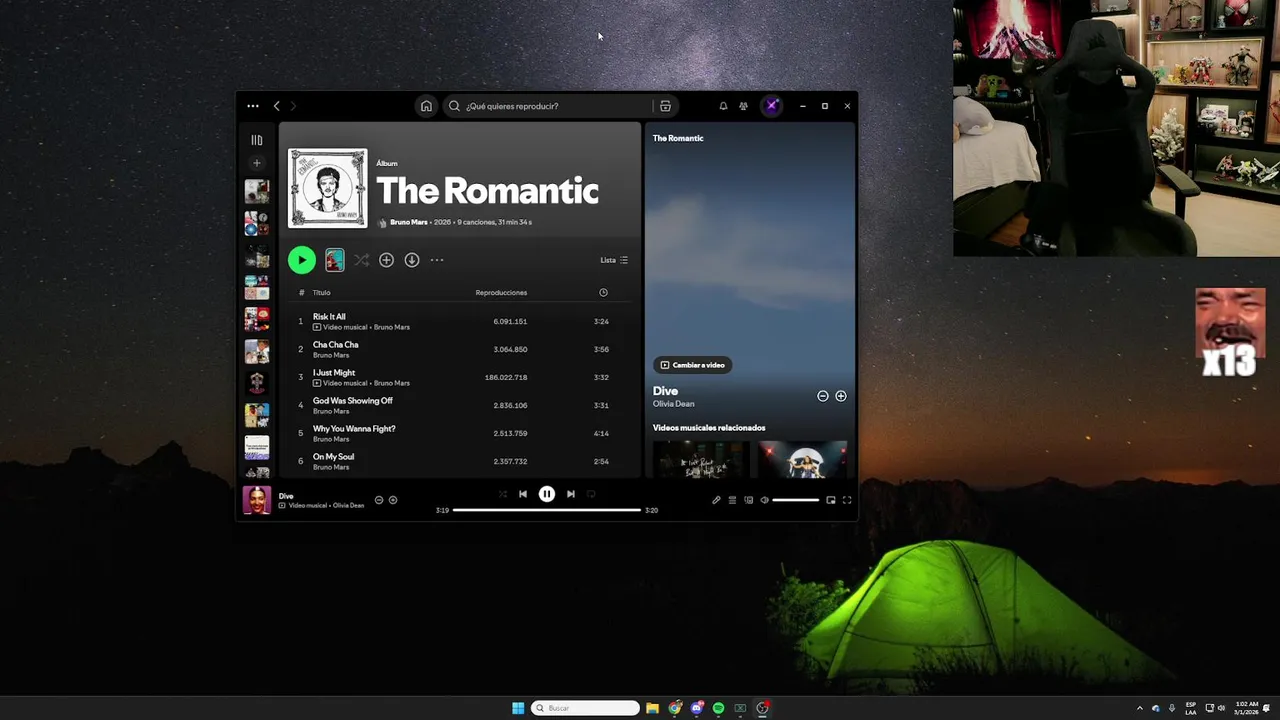Select the I Just Might track

[x=460, y=377]
